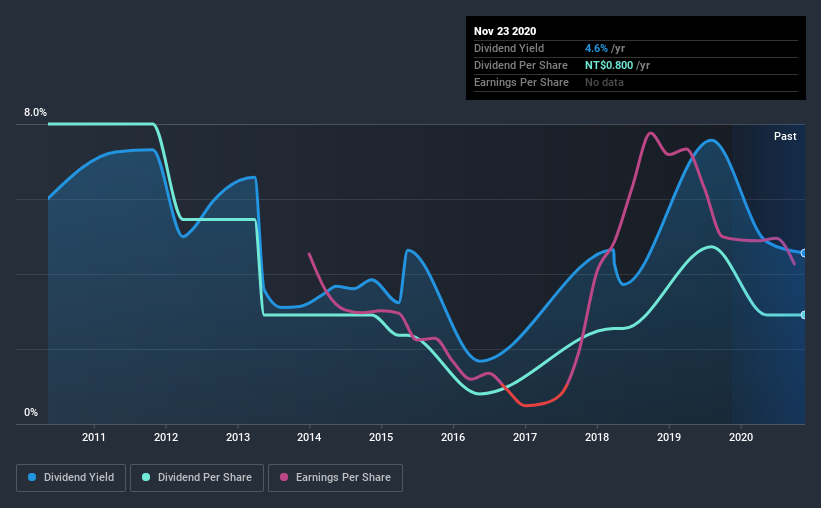
Task: Click the pink Earnings Per Share legend dot
Action: pyautogui.click(x=284, y=477)
